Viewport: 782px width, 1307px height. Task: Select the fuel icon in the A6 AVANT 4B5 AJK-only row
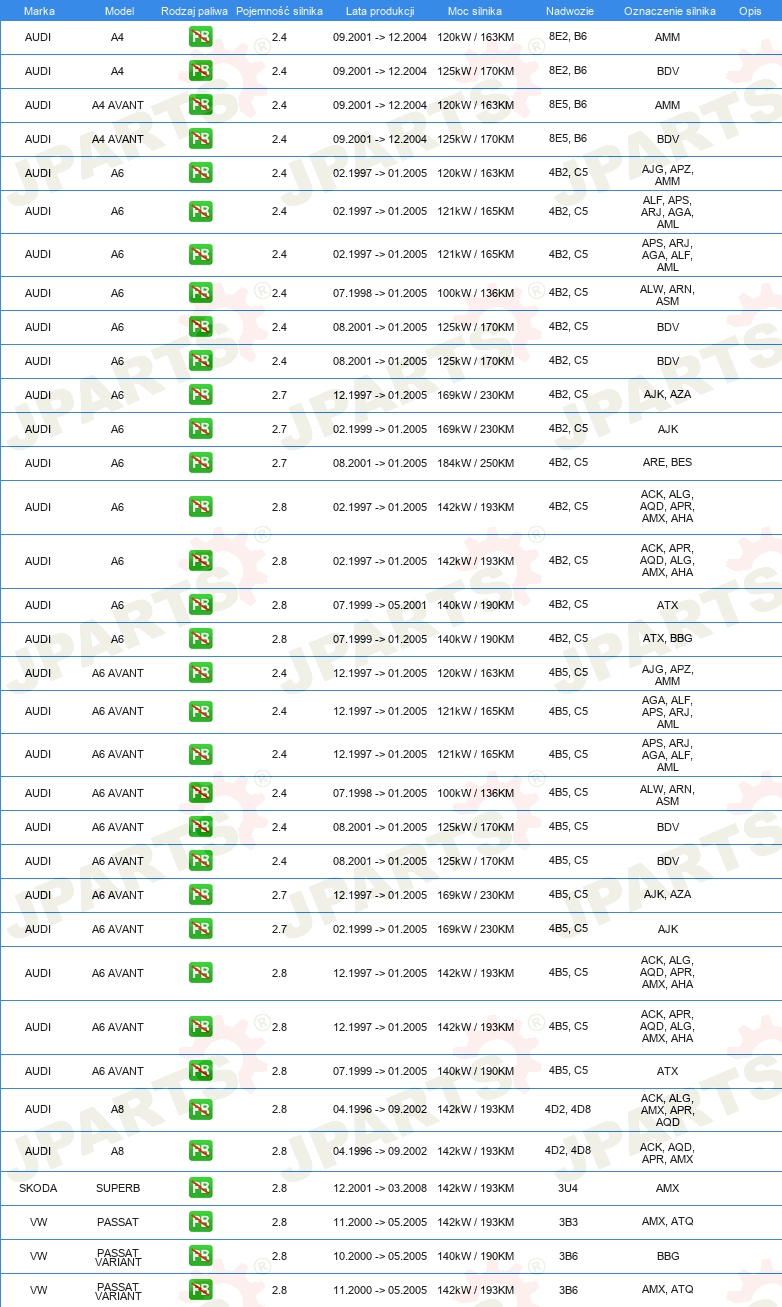coord(200,929)
